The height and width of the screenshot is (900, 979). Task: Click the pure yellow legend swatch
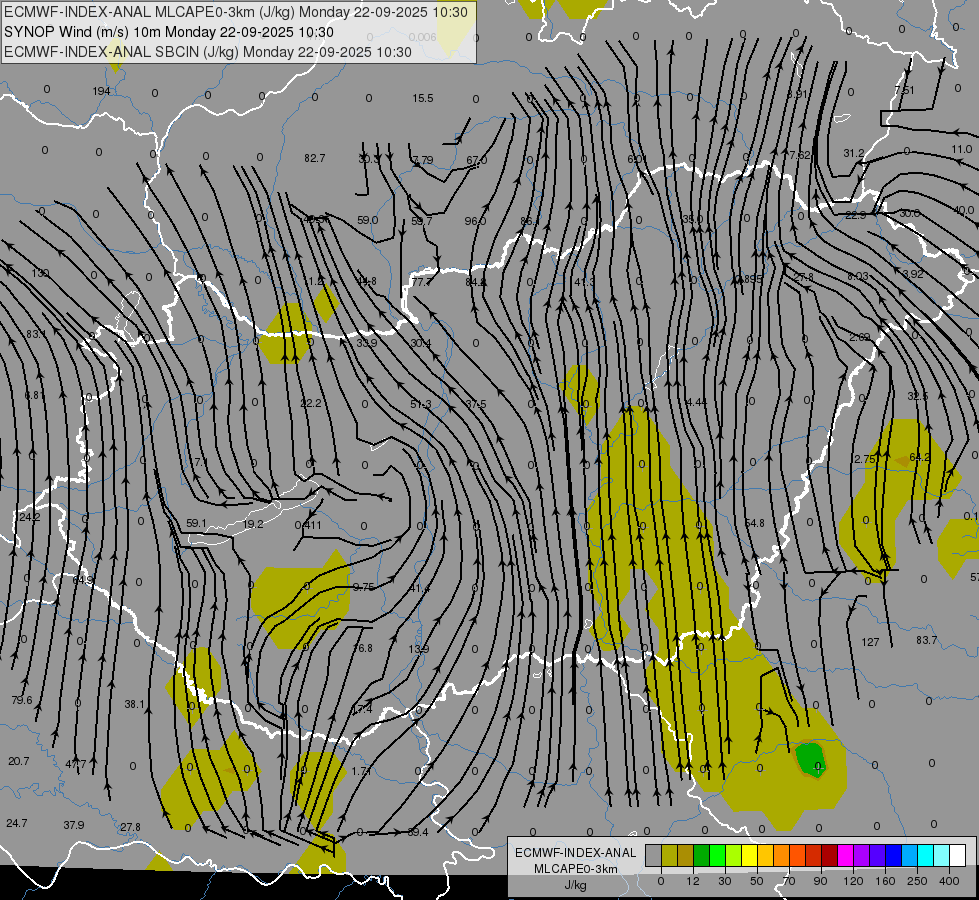pos(749,855)
